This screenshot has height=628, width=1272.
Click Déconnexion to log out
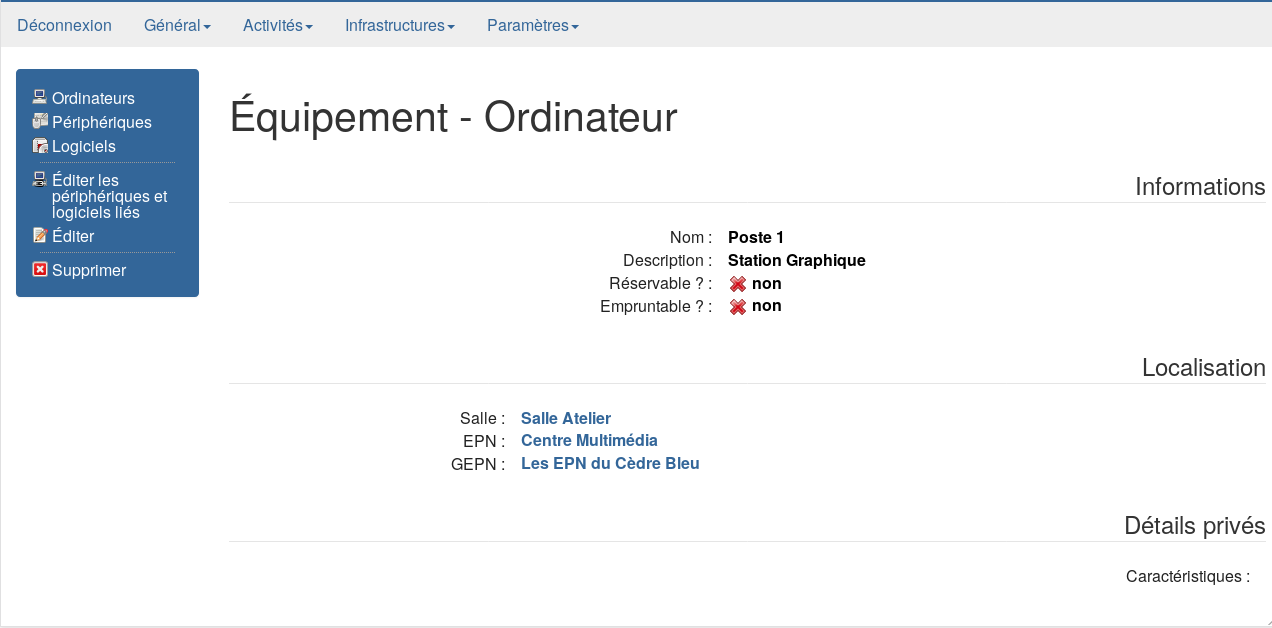65,26
